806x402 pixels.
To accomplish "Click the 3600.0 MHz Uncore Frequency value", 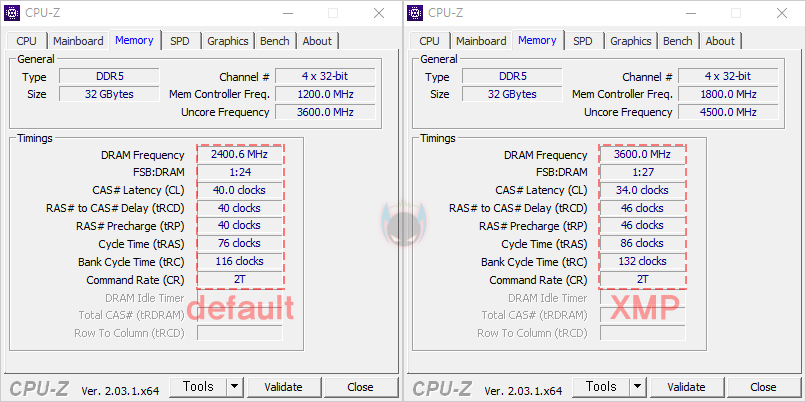I will tap(325, 112).
